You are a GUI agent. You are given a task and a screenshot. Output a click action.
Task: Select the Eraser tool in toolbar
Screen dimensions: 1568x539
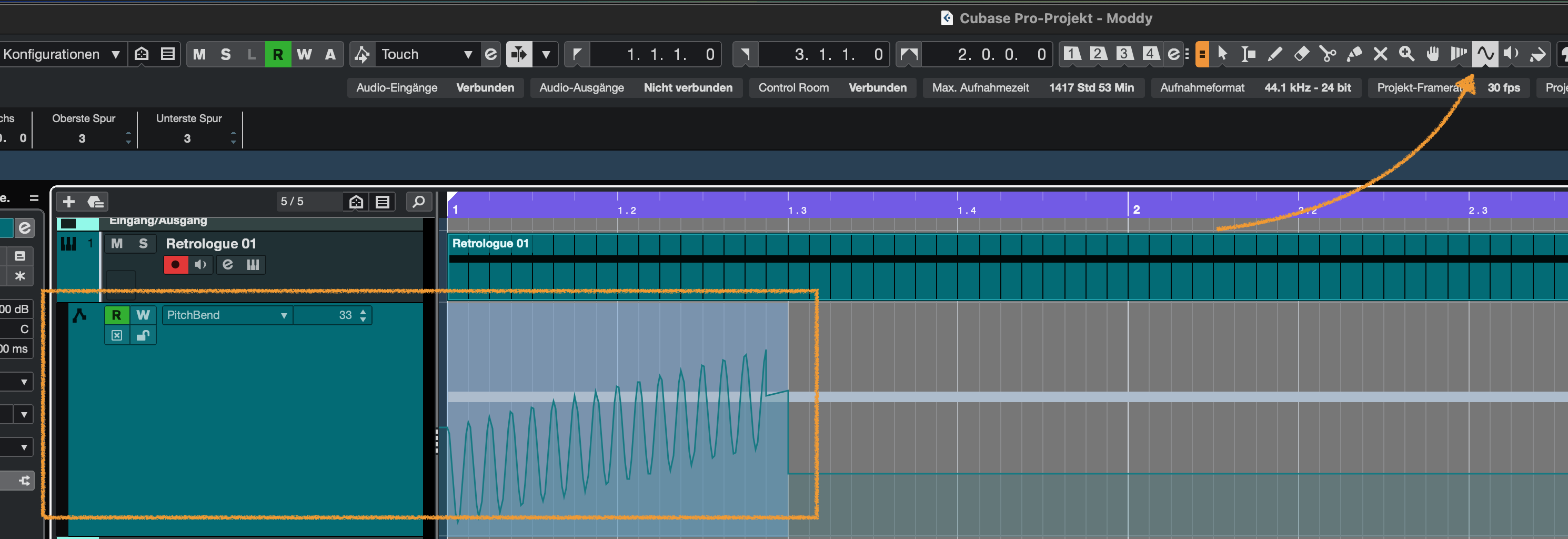pos(1301,54)
